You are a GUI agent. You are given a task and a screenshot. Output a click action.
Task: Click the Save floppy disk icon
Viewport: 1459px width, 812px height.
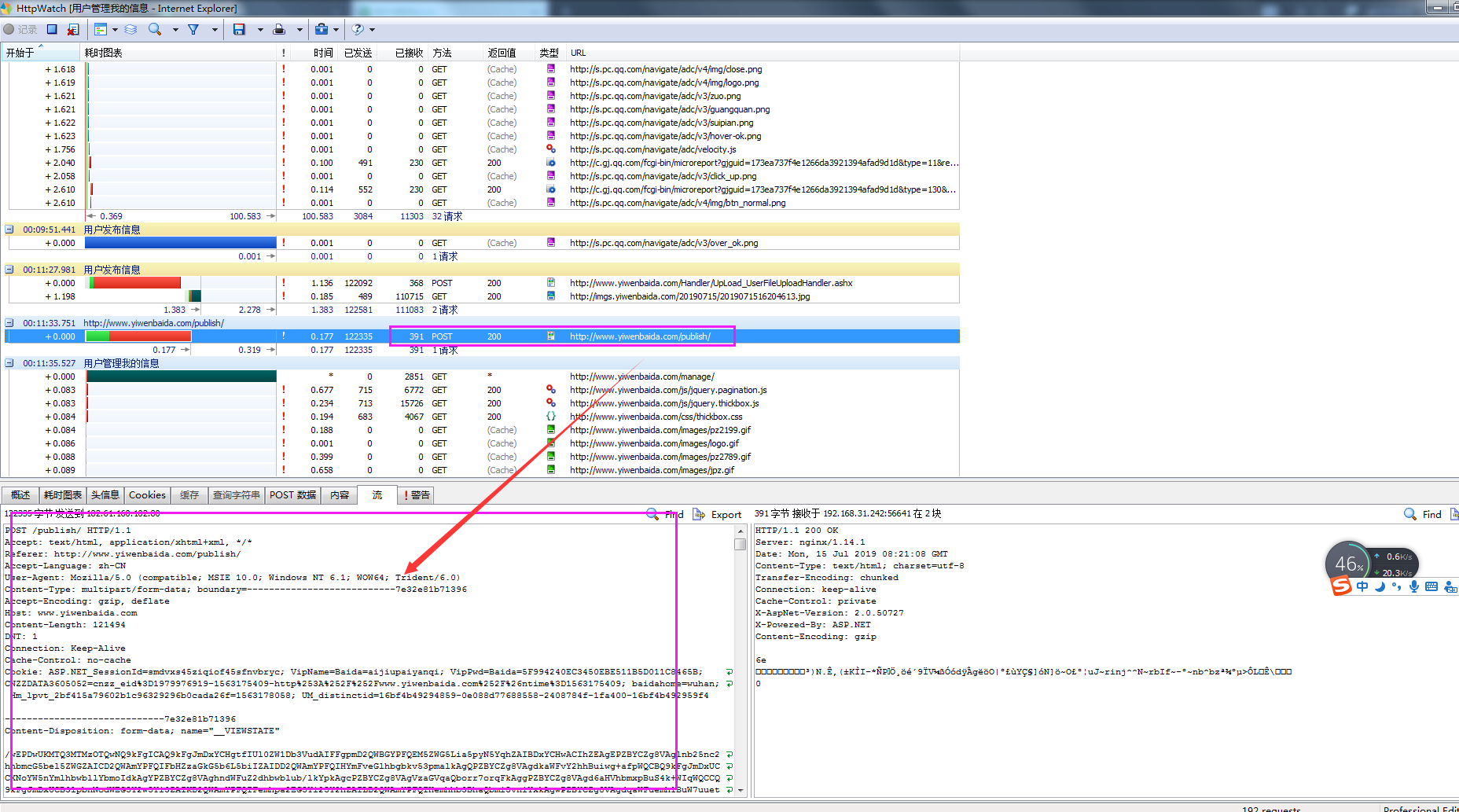[239, 29]
